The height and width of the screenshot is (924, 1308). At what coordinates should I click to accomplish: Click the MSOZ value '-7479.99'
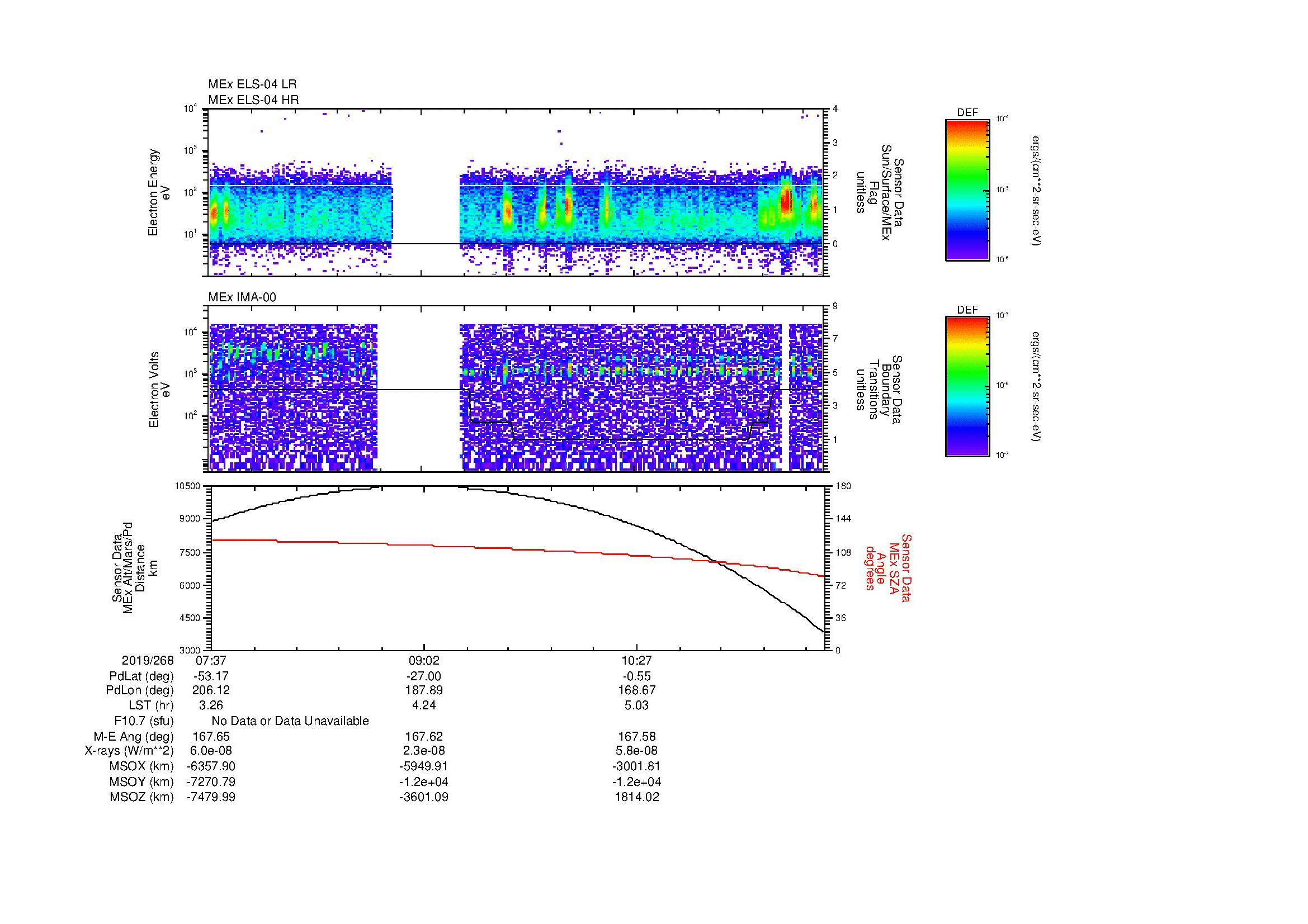click(x=211, y=798)
